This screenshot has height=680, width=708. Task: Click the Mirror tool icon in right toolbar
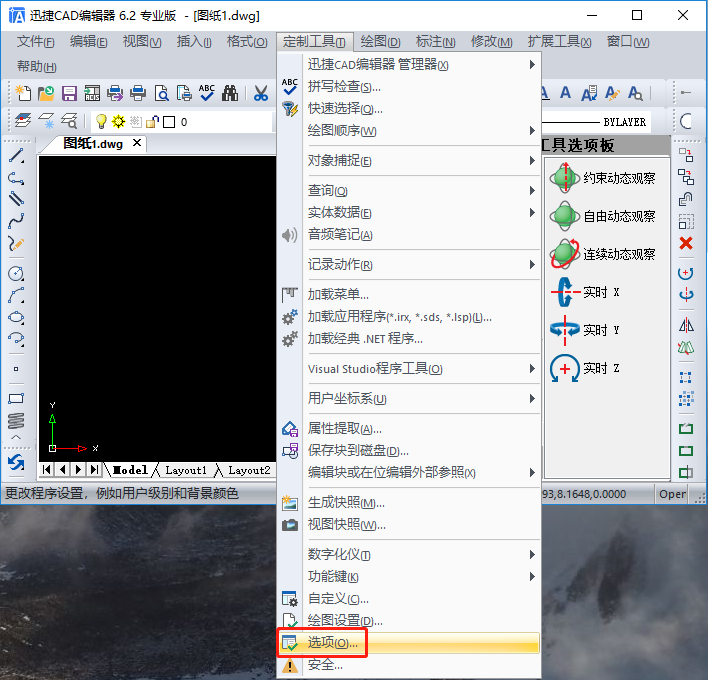[686, 325]
